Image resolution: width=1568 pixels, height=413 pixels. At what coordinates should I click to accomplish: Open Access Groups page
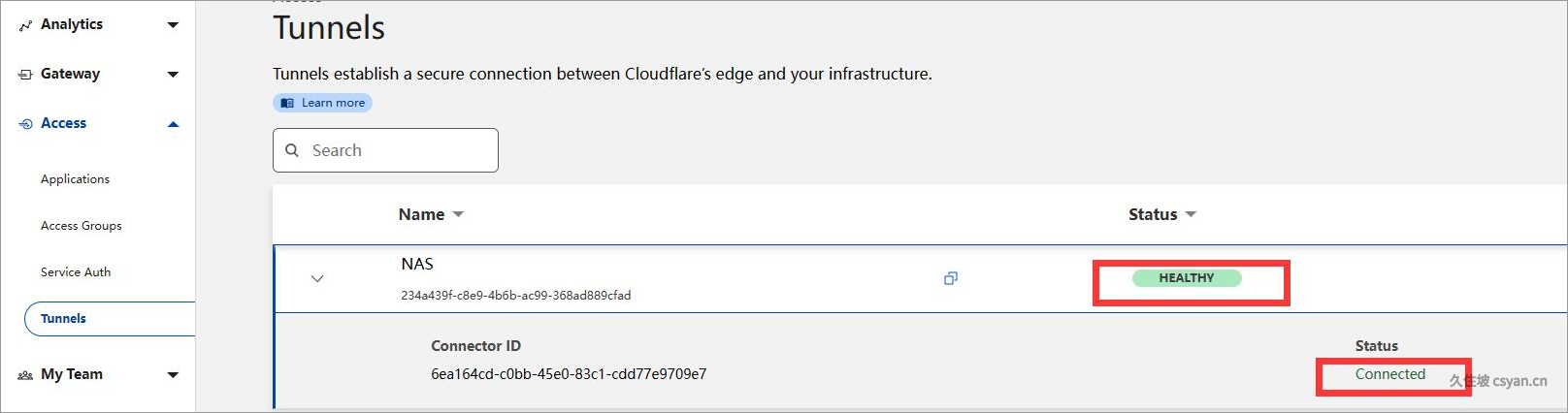(x=82, y=226)
